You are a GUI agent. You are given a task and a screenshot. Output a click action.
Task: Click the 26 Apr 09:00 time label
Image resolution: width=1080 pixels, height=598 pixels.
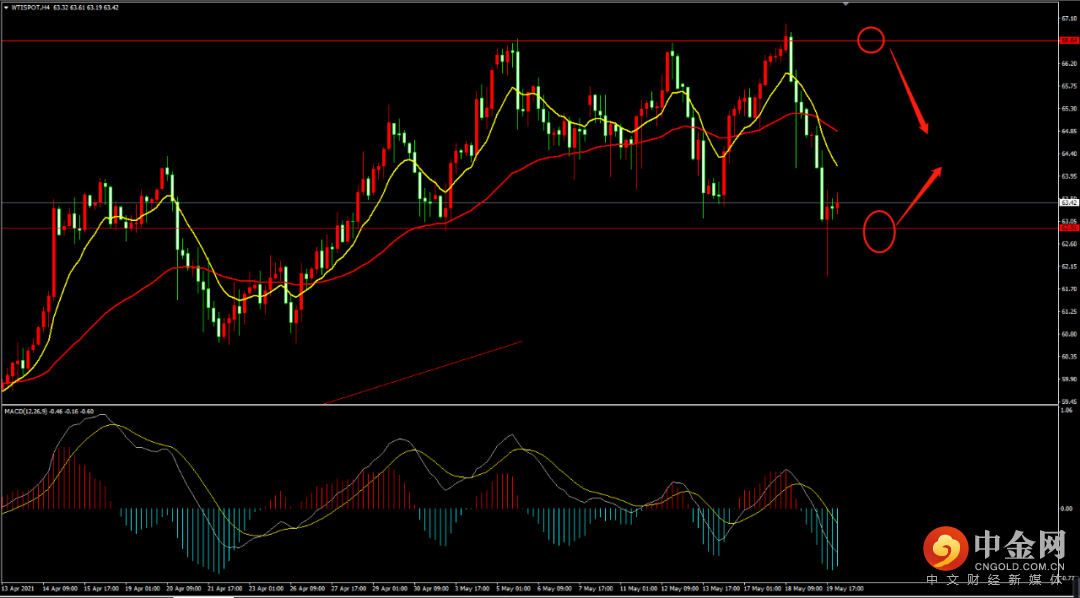click(307, 589)
